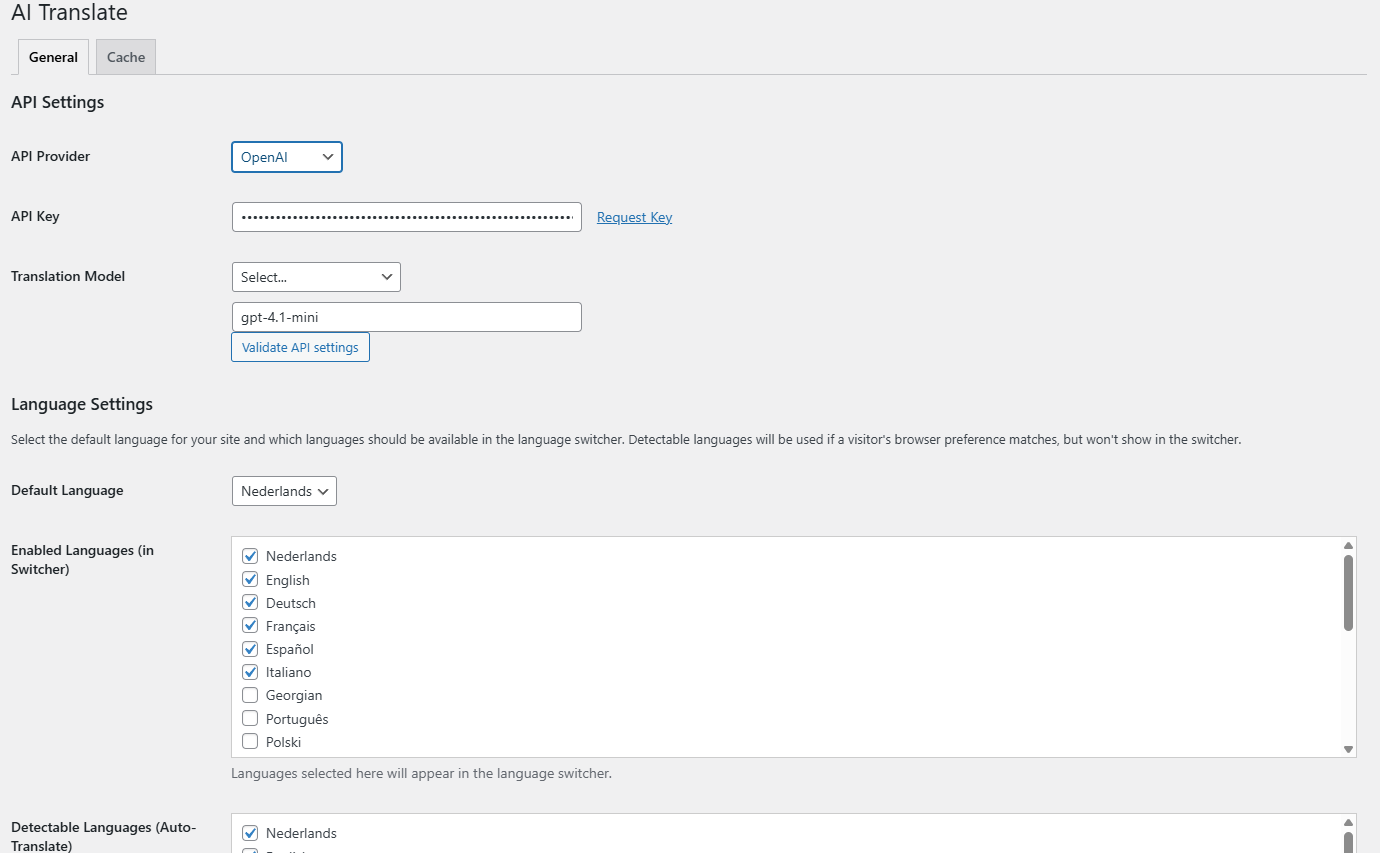Click 'Languages selected here will appear' hint
The height and width of the screenshot is (853, 1380).
(x=421, y=773)
